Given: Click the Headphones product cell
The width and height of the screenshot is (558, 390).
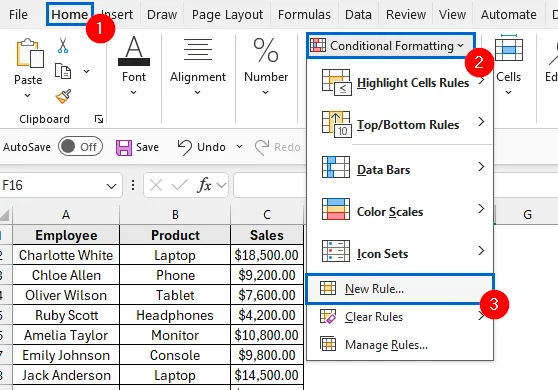Looking at the screenshot, I should 175,315.
